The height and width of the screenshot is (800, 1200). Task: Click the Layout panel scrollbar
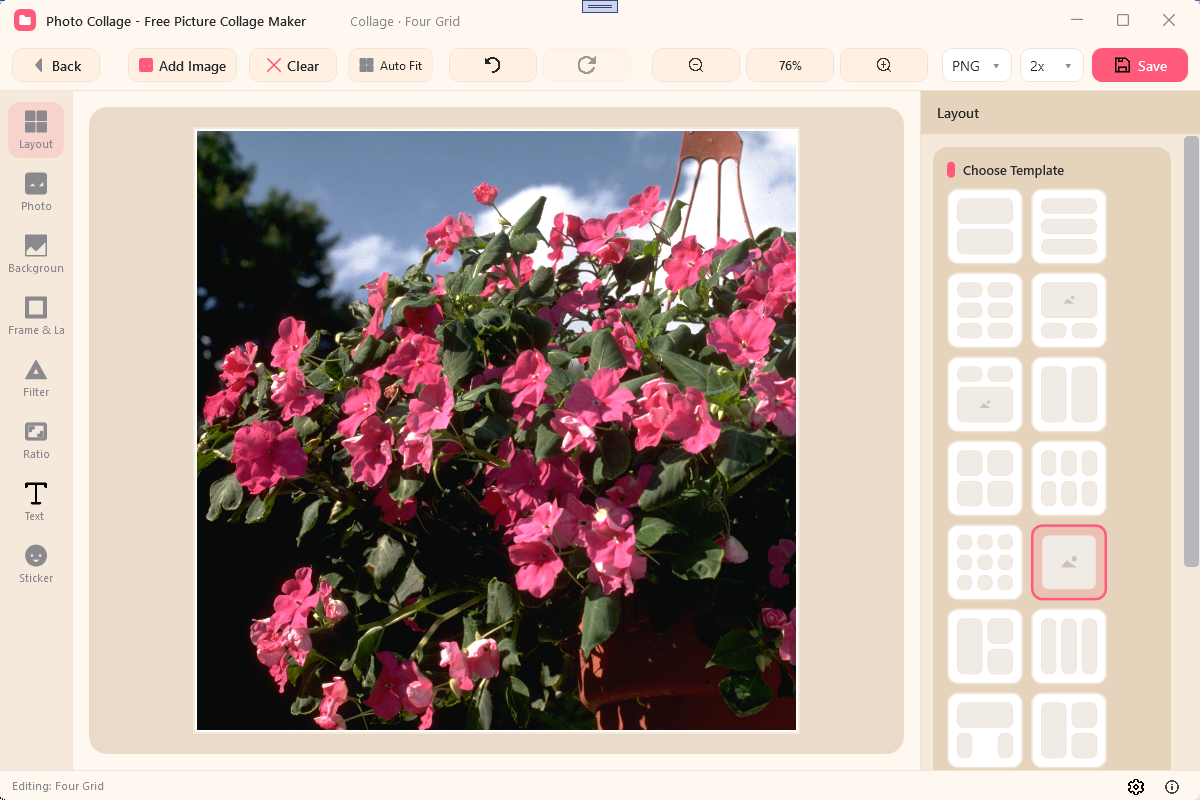click(1190, 350)
